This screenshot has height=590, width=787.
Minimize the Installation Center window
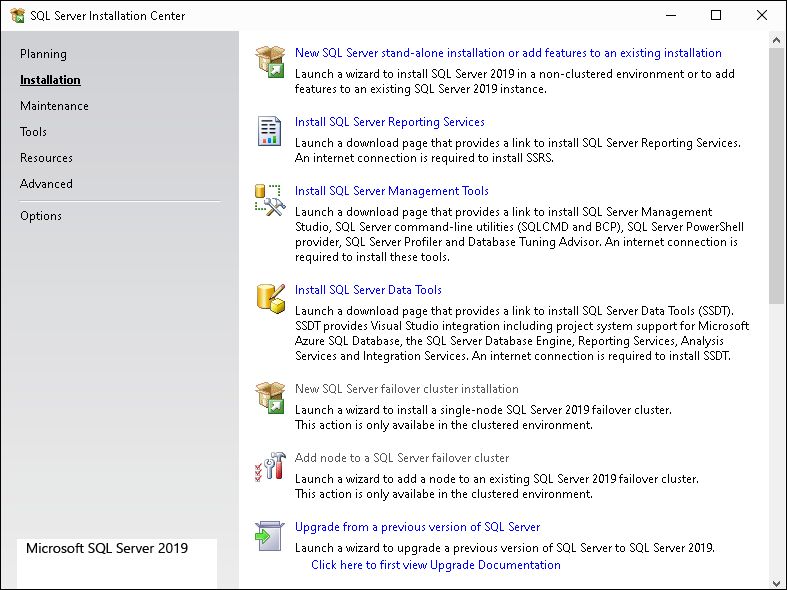coord(671,16)
